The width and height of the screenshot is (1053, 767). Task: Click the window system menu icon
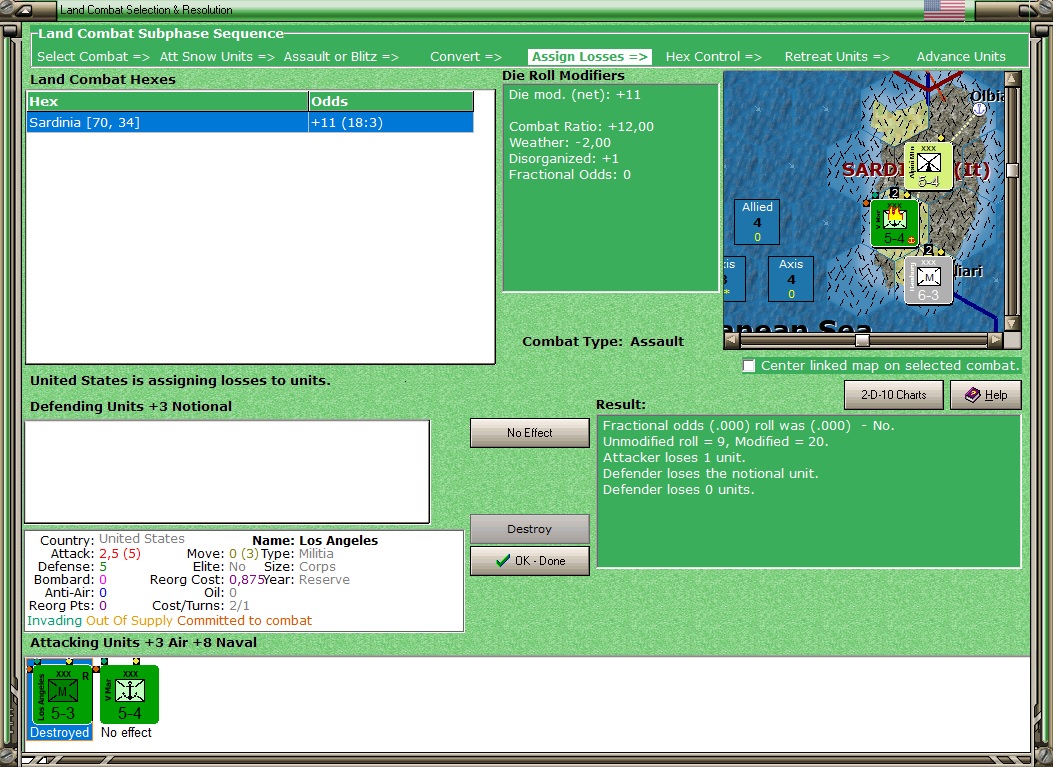tap(23, 10)
